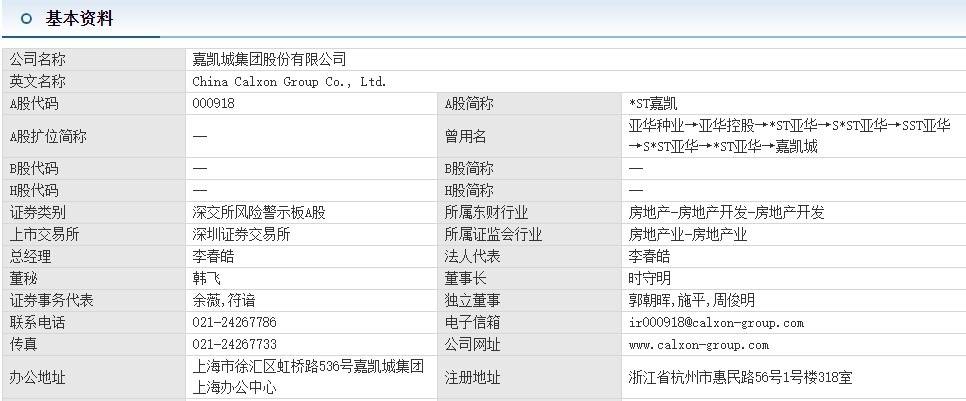The width and height of the screenshot is (966, 401).
Task: Click the circle icon beside 基本资料
Action: pos(26,18)
